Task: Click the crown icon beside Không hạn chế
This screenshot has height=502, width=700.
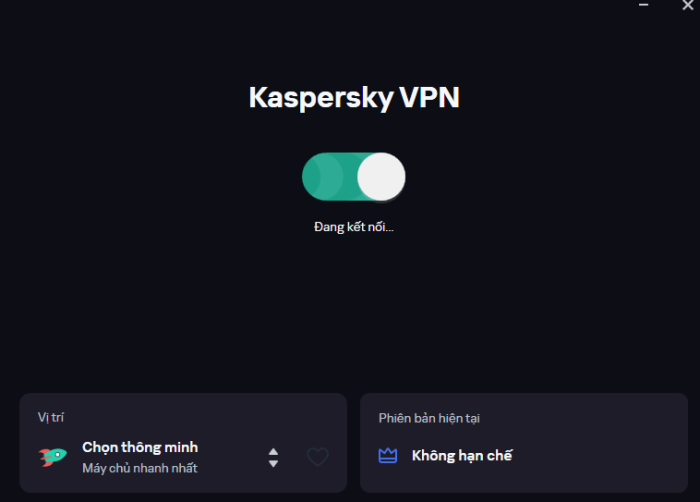Action: (388, 456)
